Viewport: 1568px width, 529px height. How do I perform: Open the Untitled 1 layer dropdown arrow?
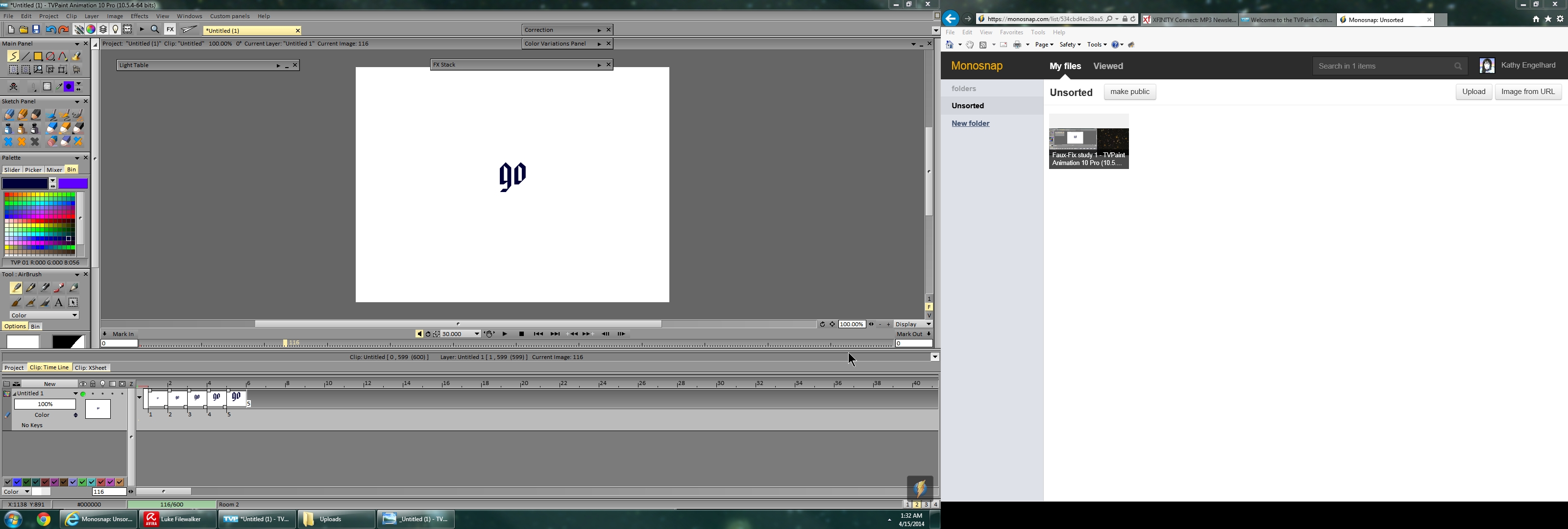point(75,394)
